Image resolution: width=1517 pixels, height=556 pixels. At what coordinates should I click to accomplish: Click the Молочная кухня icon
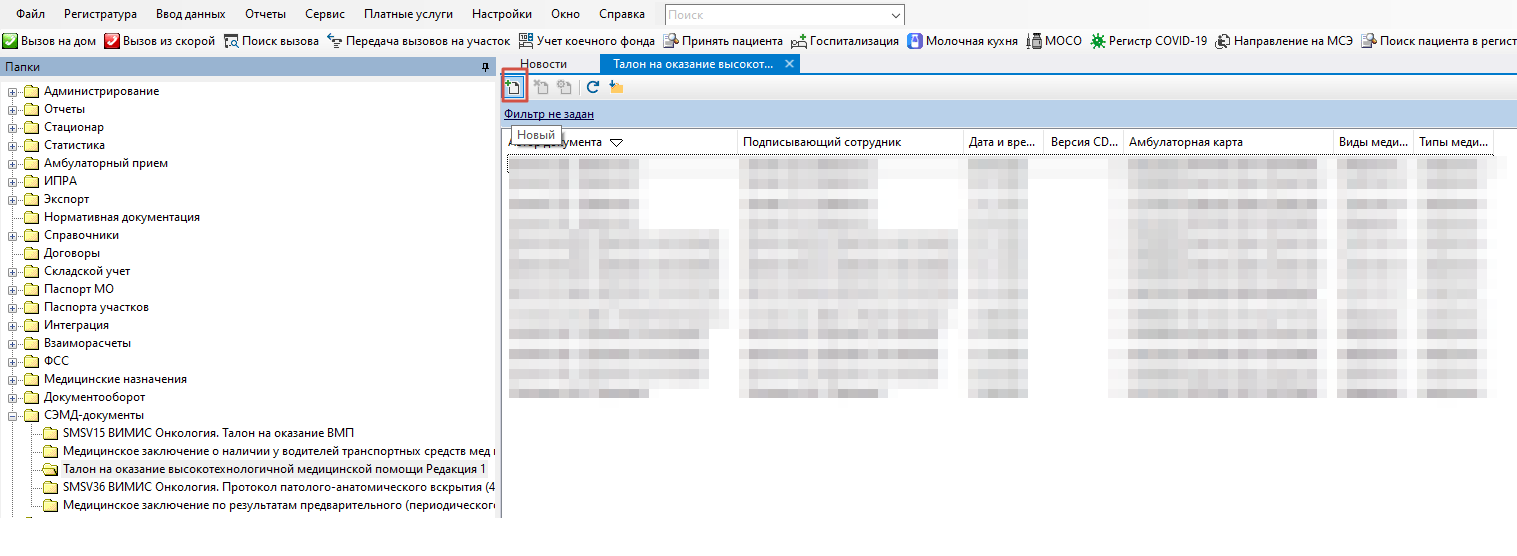coord(915,41)
